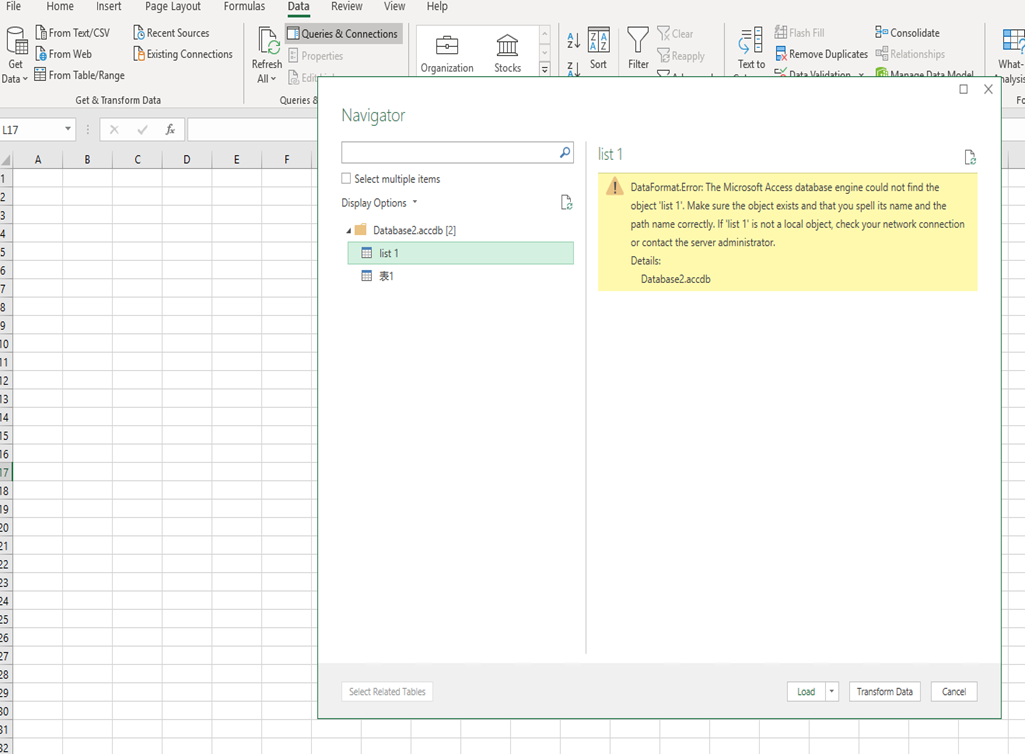Maximize the Navigator dialog
1025x754 pixels.
coord(964,89)
